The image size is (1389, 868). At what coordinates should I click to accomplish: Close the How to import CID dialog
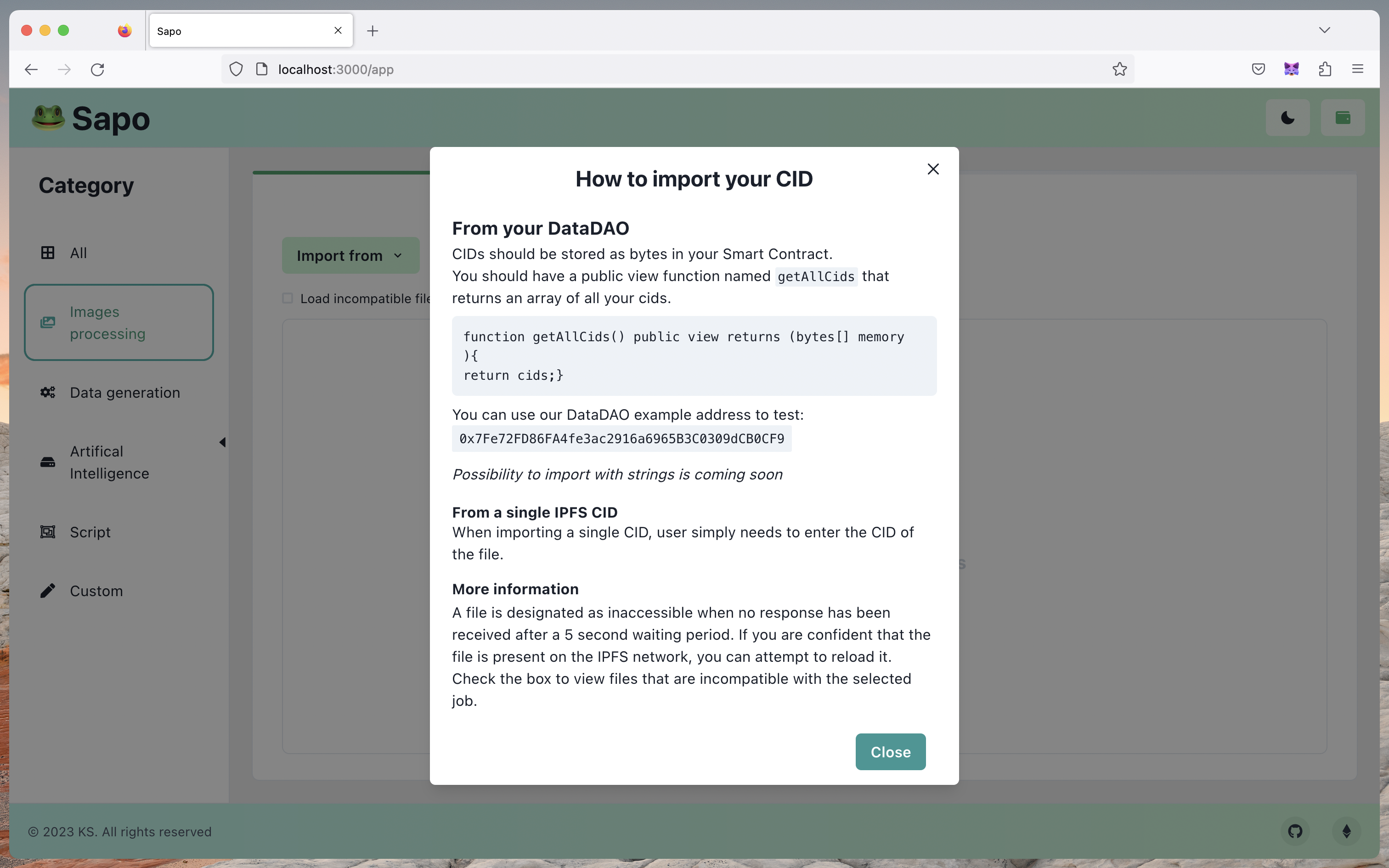point(932,168)
